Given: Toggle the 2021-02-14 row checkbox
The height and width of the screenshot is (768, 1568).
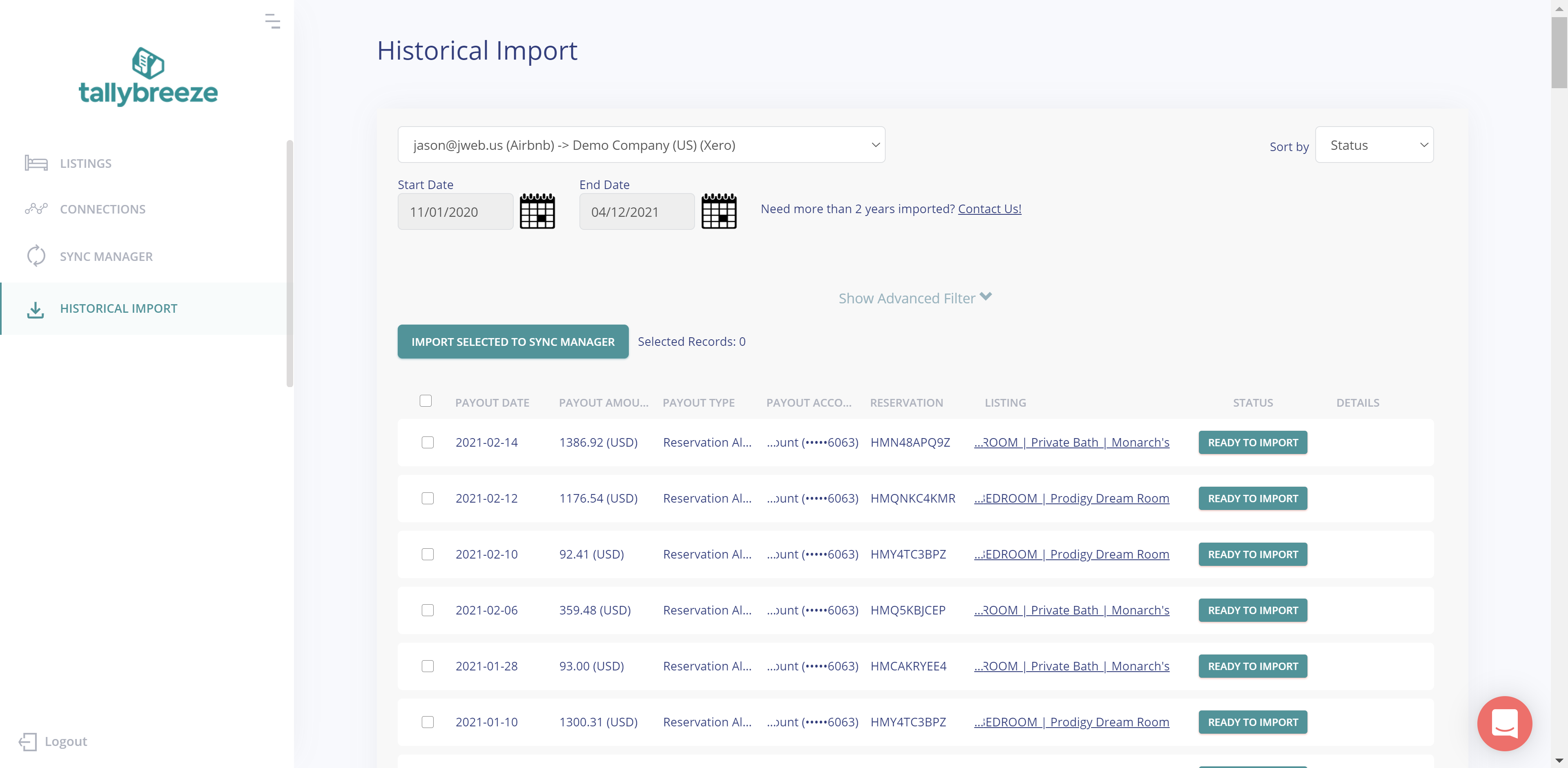Looking at the screenshot, I should [427, 442].
